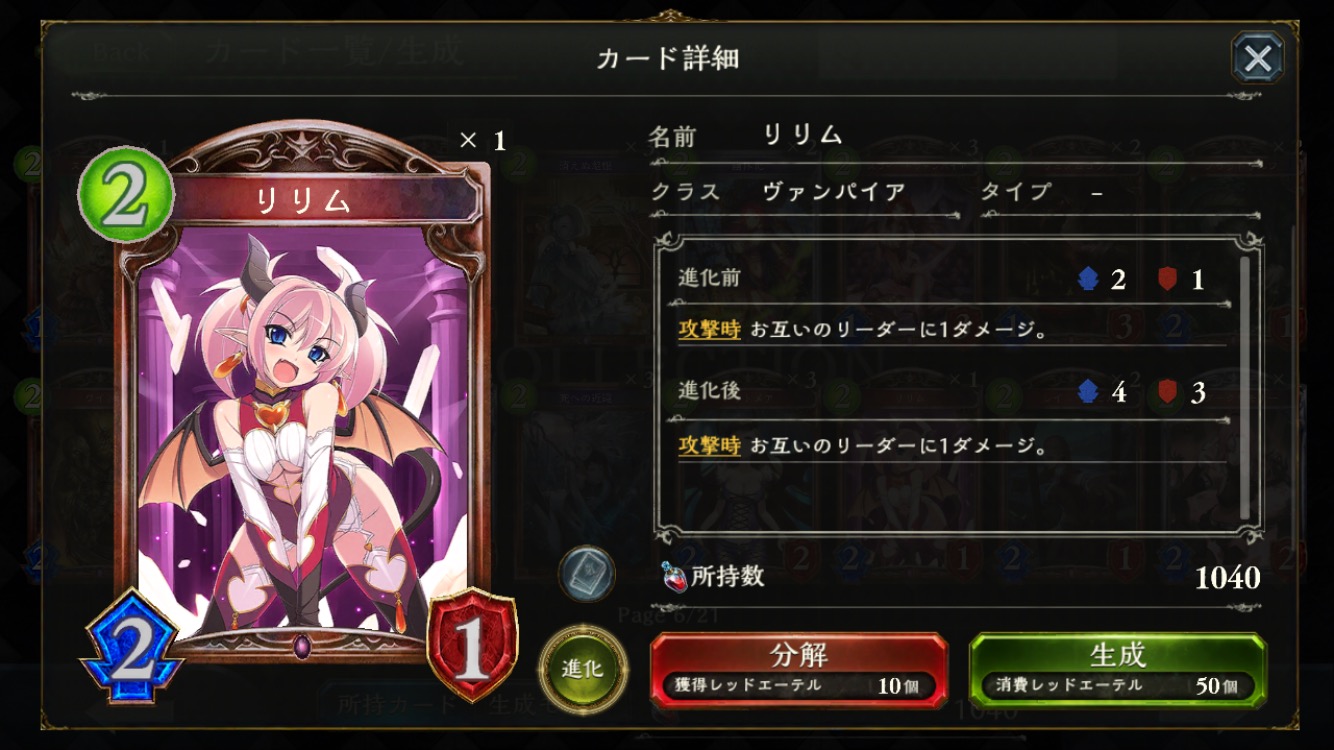Click the 進化後 blue attack icon
This screenshot has height=750, width=1334.
point(1089,392)
